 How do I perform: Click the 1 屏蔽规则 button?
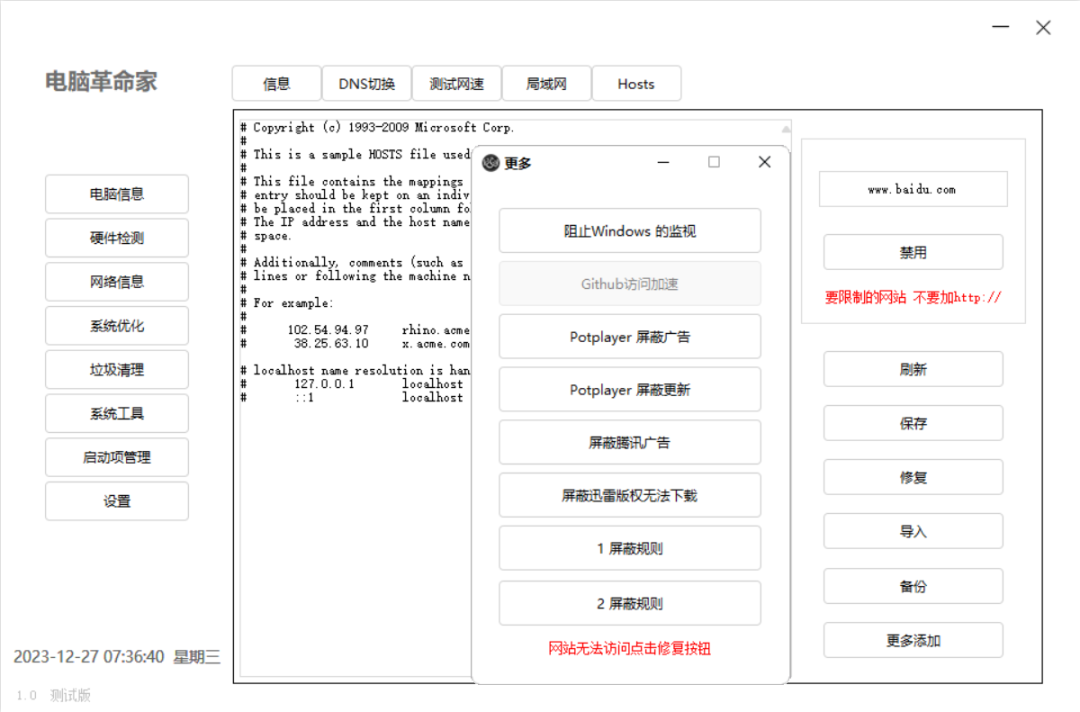coord(630,549)
